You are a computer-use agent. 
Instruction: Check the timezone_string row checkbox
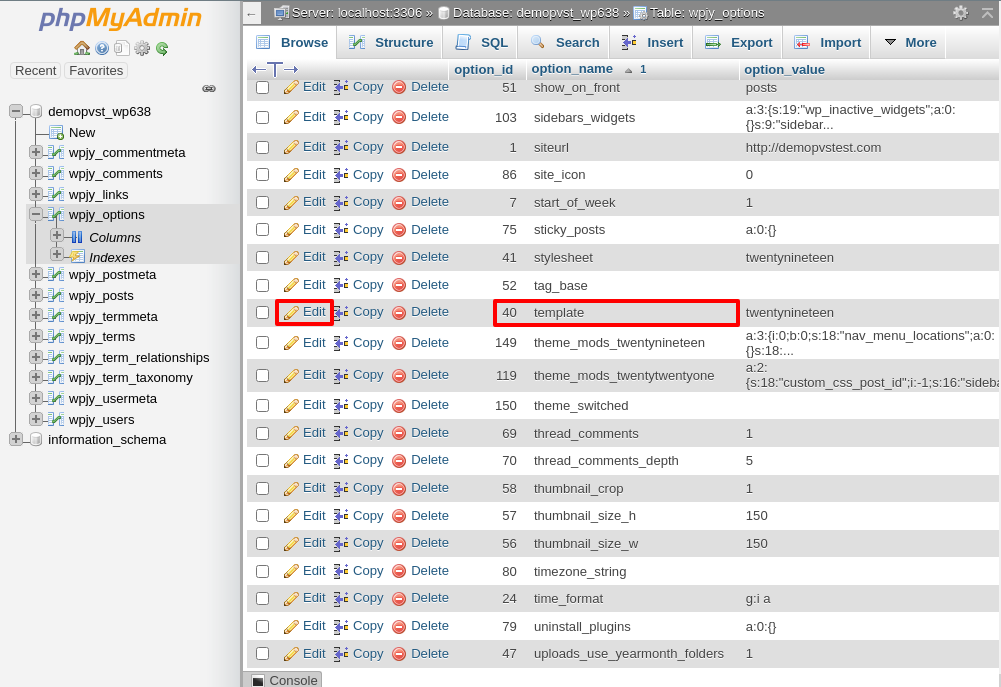click(x=262, y=571)
